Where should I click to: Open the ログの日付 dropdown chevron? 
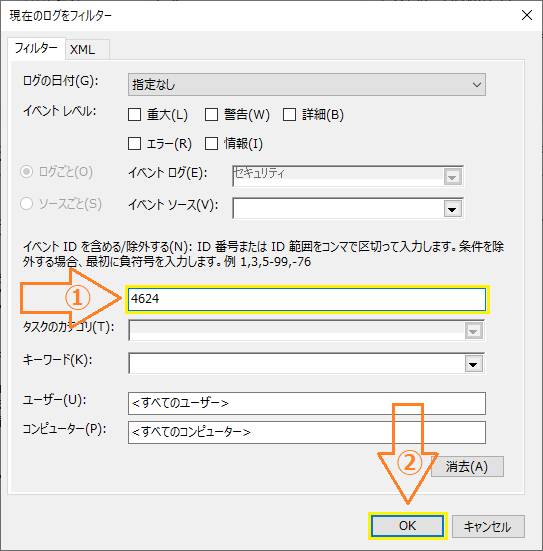point(477,85)
